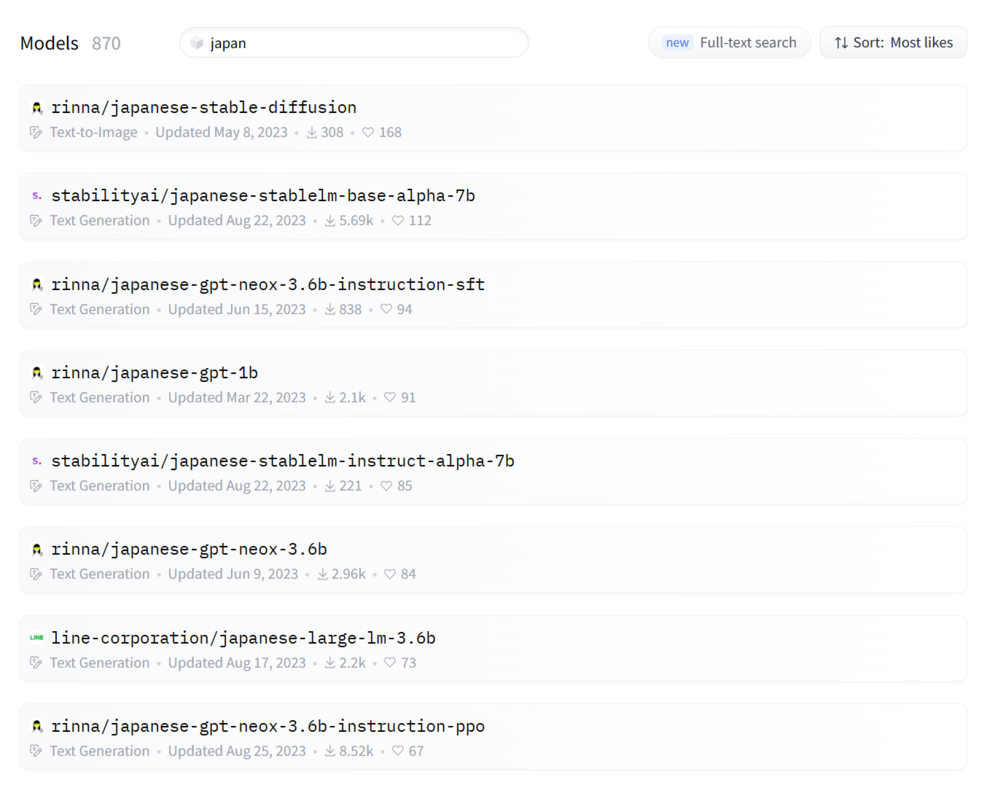Click the Updated Aug 17, 2023 text
Image resolution: width=1000 pixels, height=785 pixels.
[x=237, y=663]
